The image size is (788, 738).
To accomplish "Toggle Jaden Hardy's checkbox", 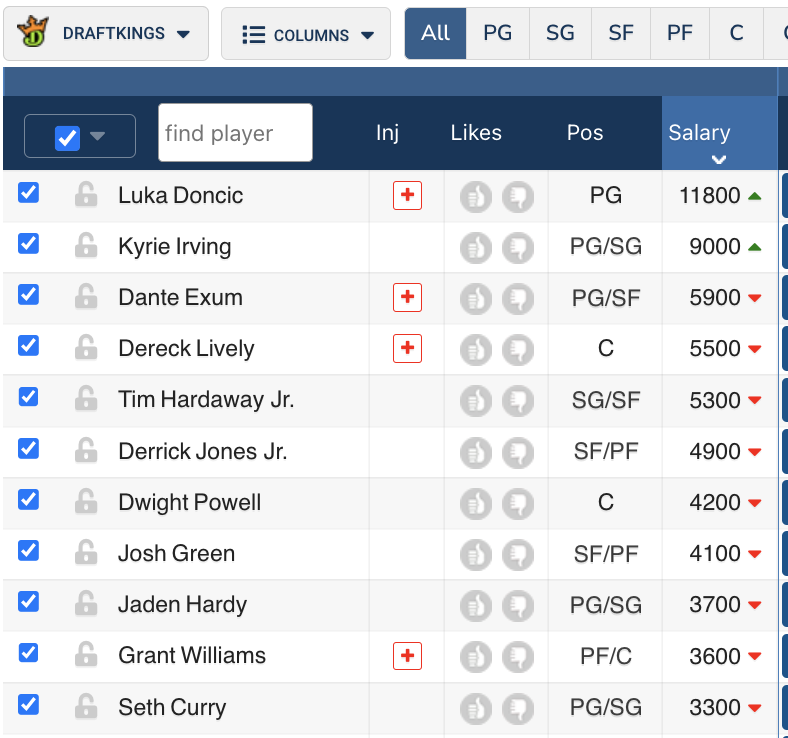I will tap(29, 601).
